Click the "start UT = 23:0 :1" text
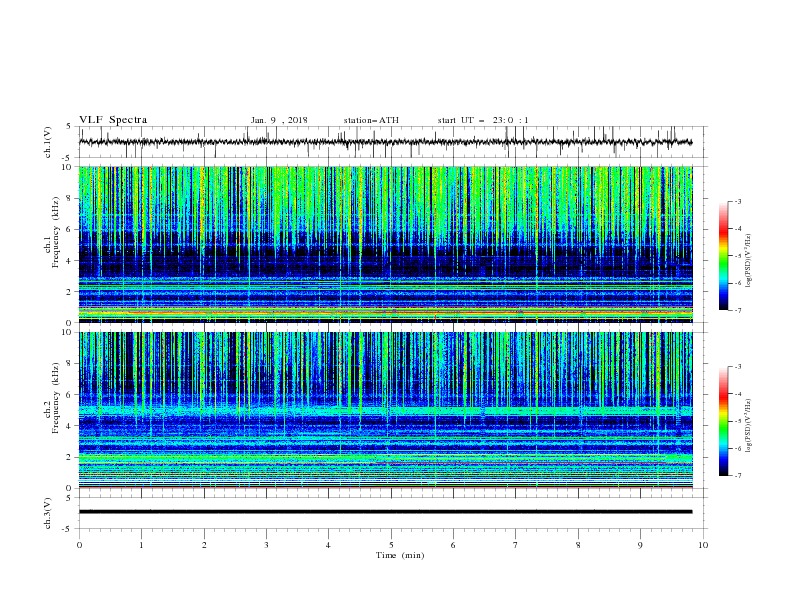 pos(483,120)
